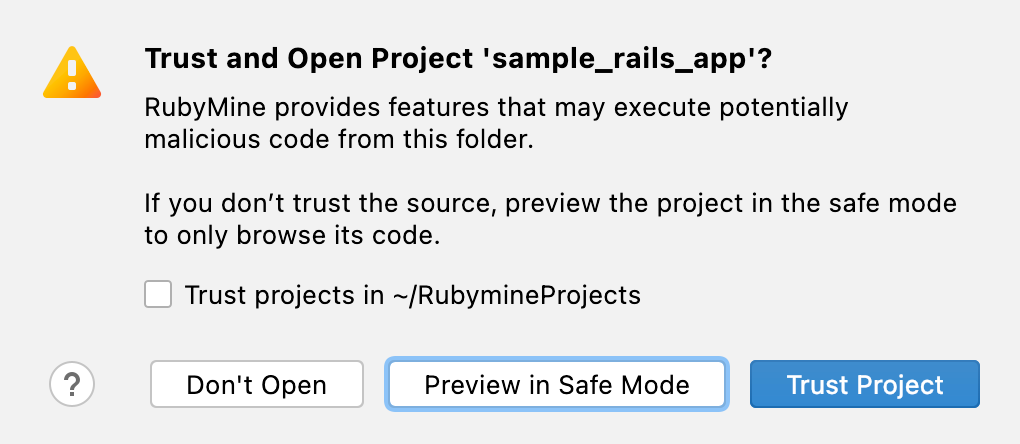Enable the Trust projects in ~/RubymineProjects checkbox
The image size is (1020, 444).
(x=158, y=295)
